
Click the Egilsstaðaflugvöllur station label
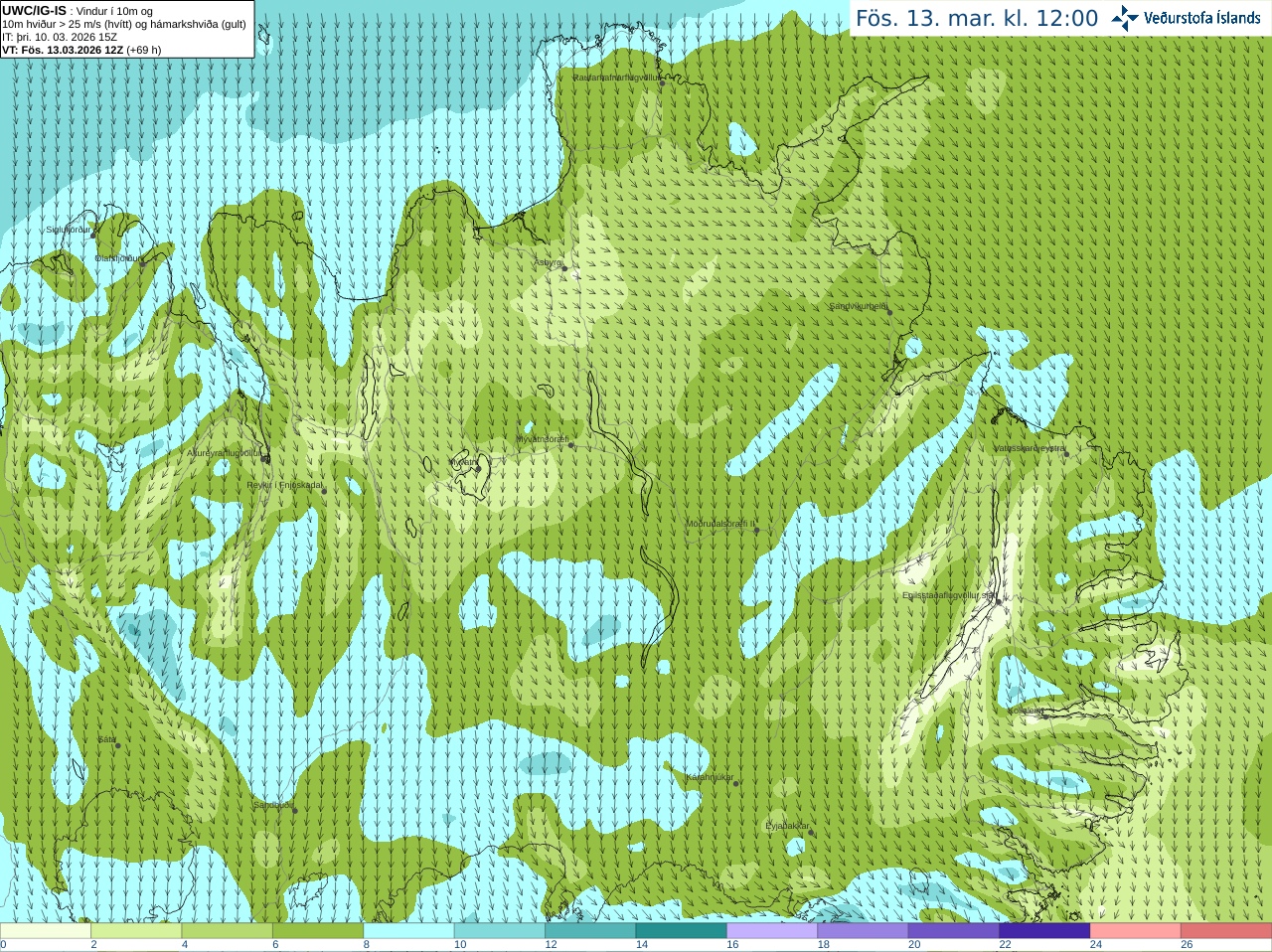(x=949, y=595)
